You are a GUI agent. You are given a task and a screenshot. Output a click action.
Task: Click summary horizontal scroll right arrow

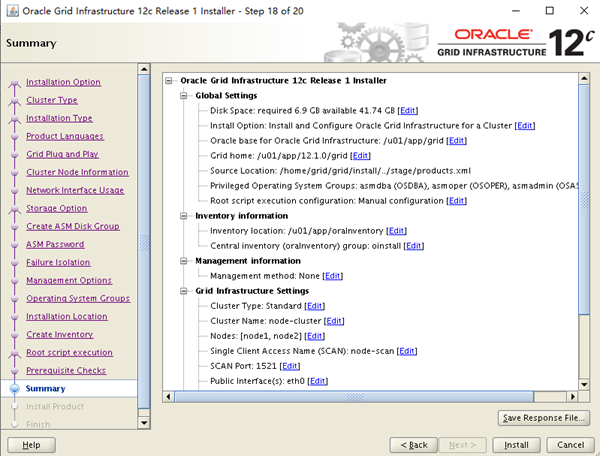coord(572,397)
